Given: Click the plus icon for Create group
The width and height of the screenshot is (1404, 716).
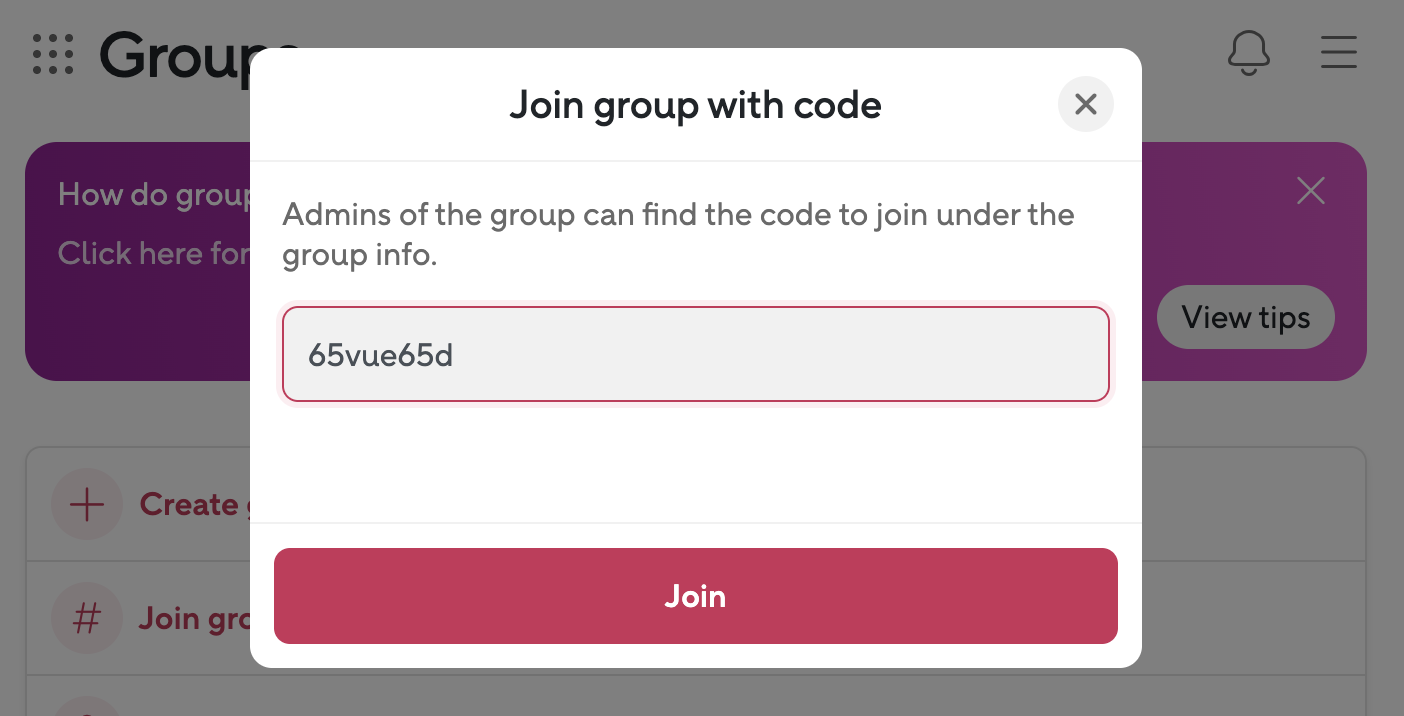Looking at the screenshot, I should (x=87, y=505).
